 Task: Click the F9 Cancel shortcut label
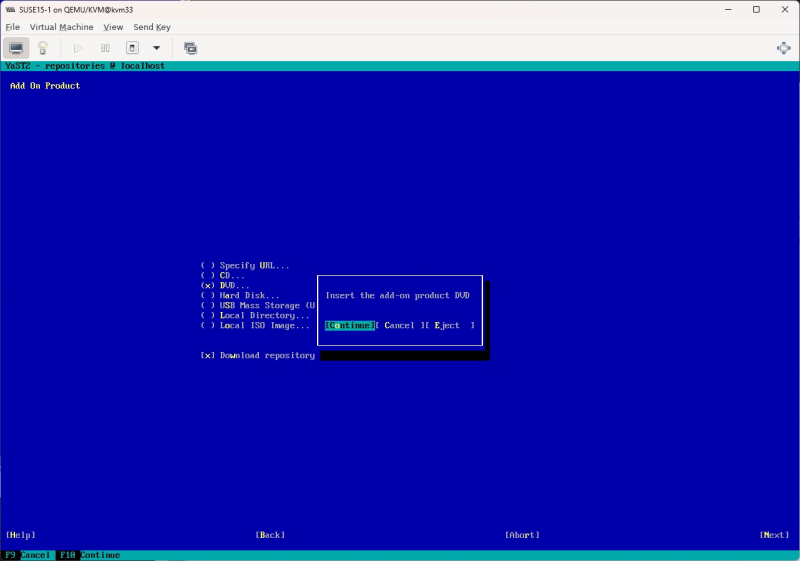click(x=28, y=555)
